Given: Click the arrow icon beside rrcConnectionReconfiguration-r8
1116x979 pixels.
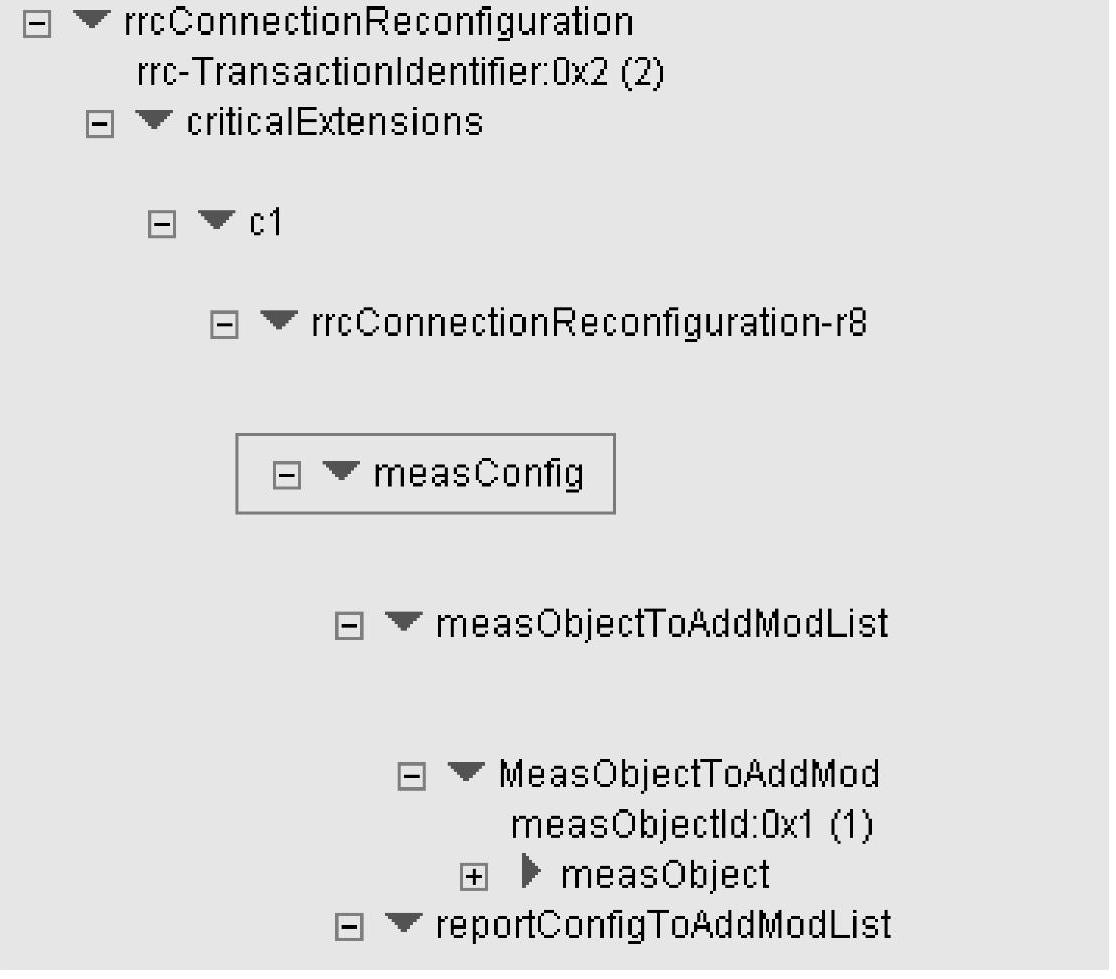Looking at the screenshot, I should click(x=278, y=322).
